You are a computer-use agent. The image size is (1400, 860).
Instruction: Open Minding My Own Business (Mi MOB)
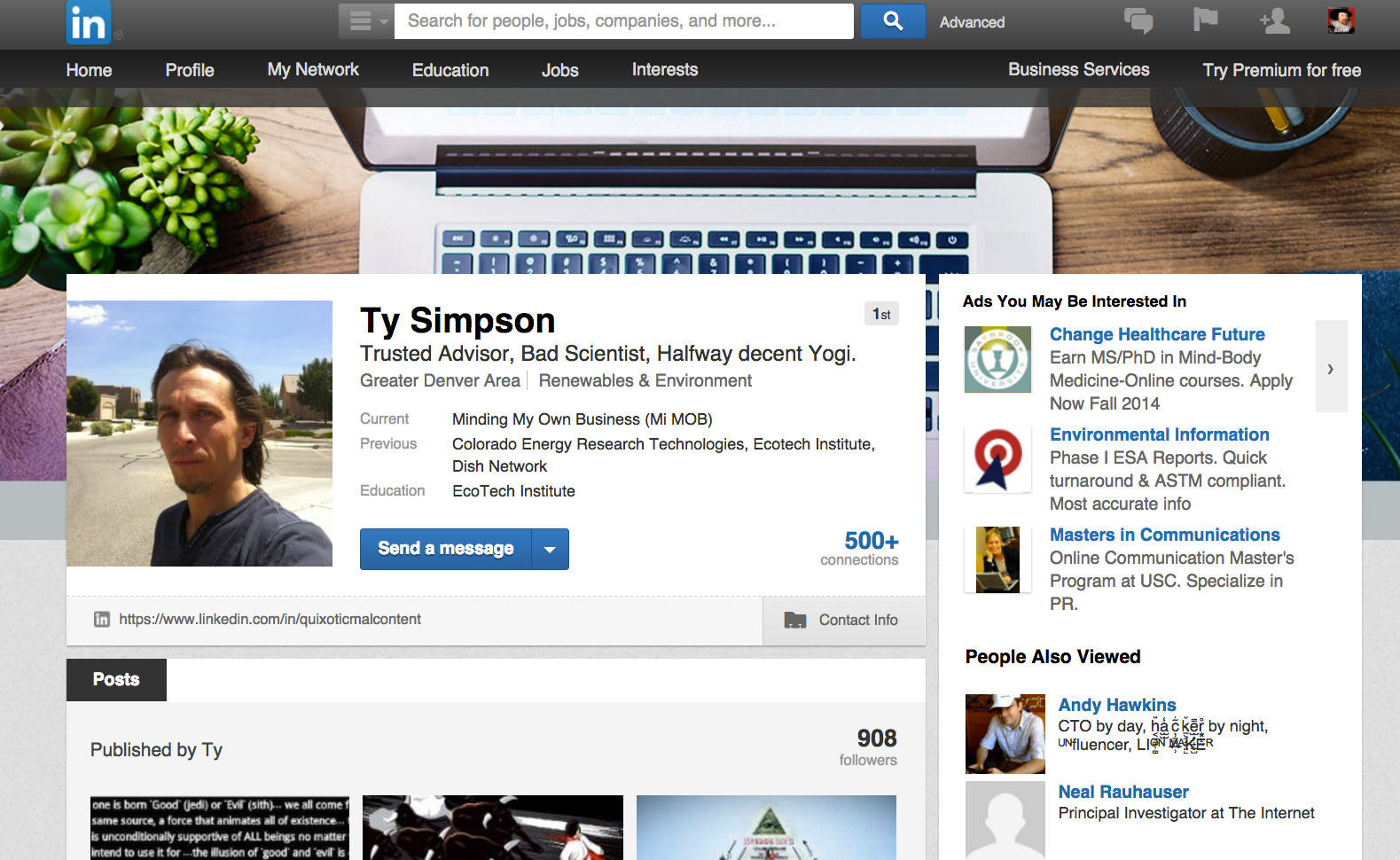pyautogui.click(x=583, y=419)
